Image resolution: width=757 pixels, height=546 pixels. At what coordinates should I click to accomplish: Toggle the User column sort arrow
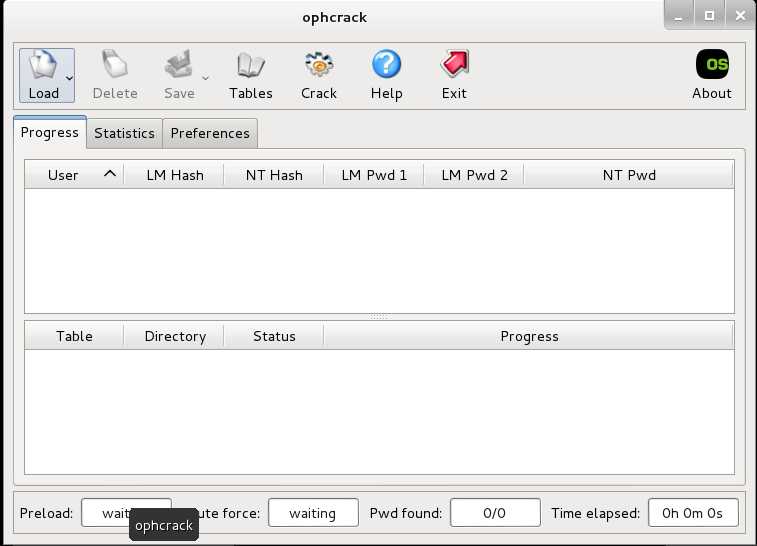tap(110, 174)
